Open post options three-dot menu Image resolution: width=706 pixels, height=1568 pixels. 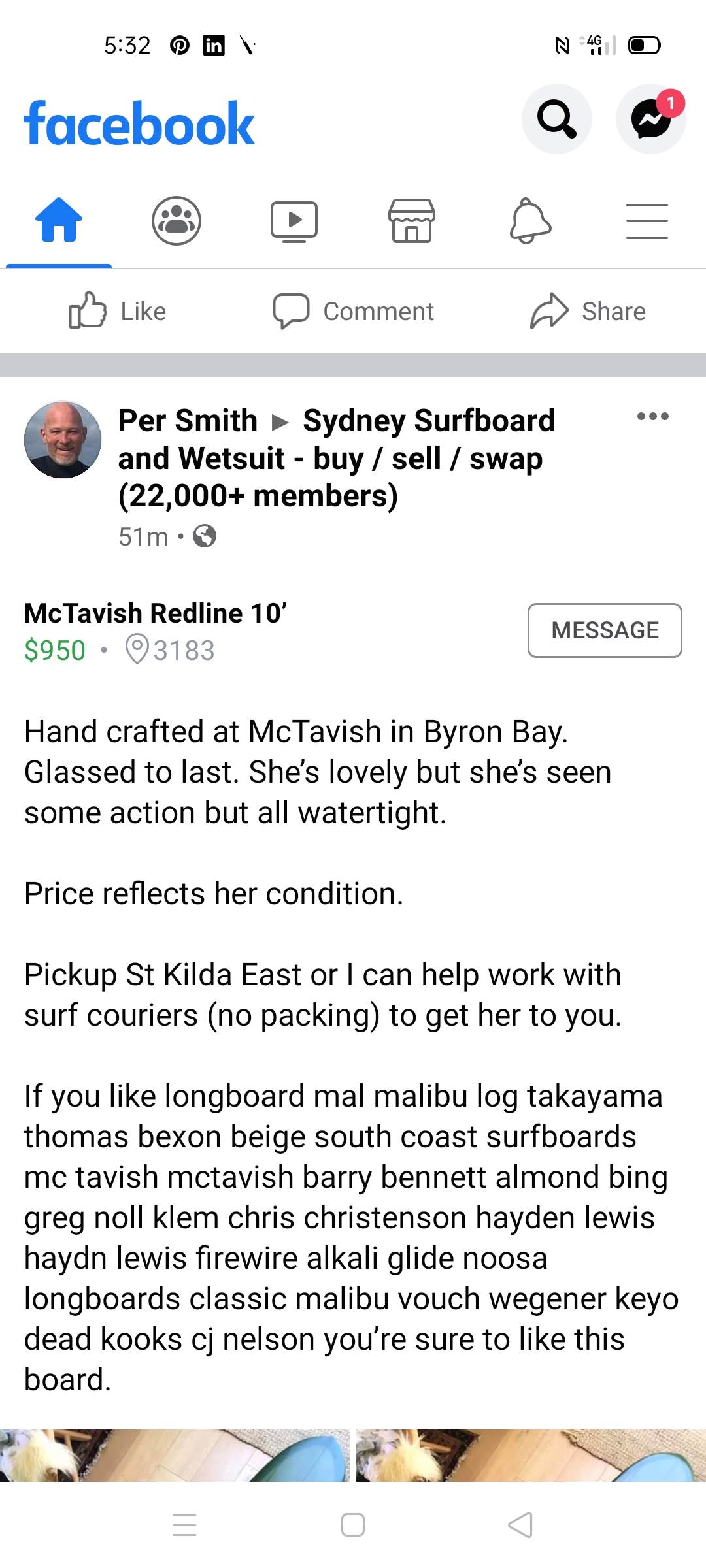coord(652,416)
